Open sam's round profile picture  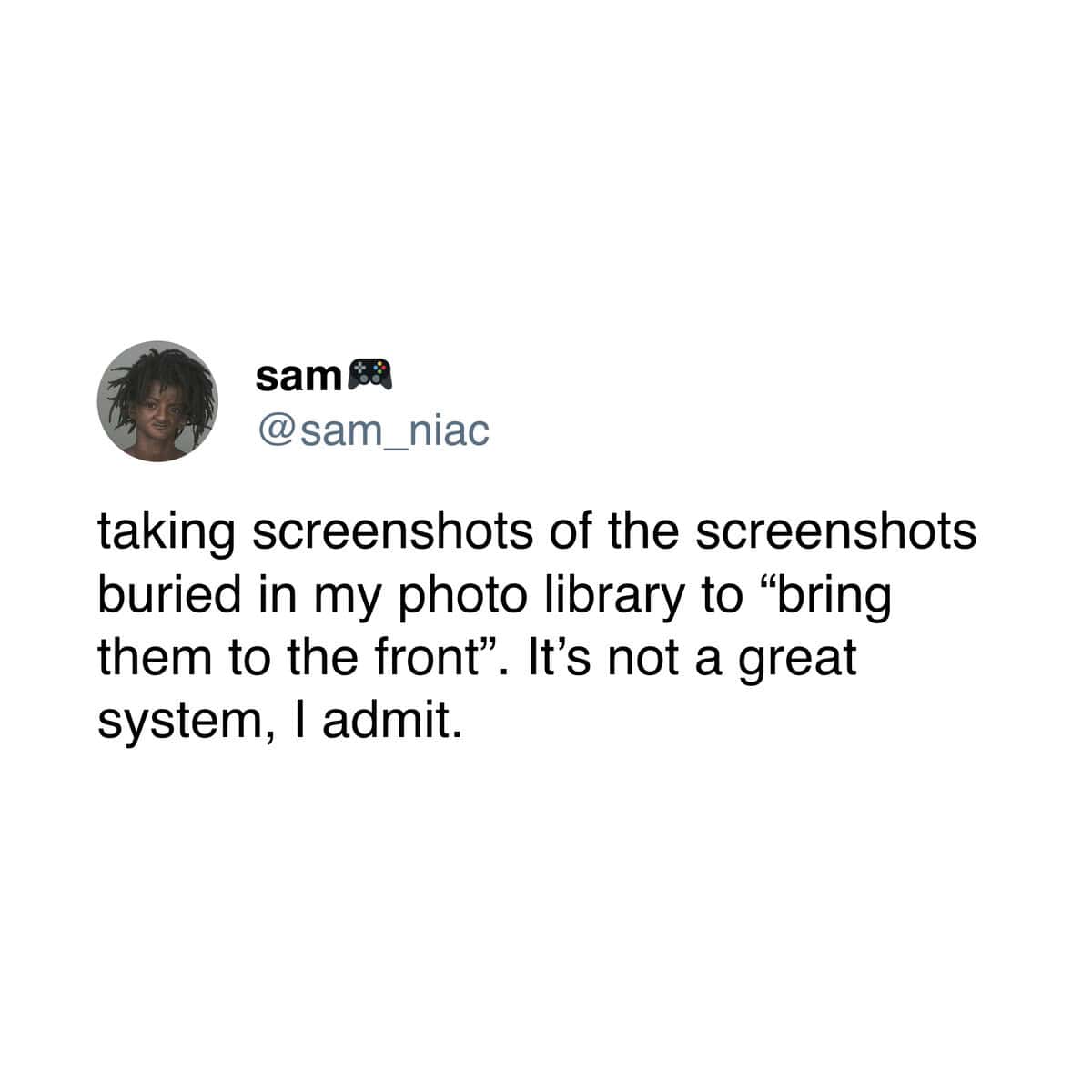click(158, 401)
